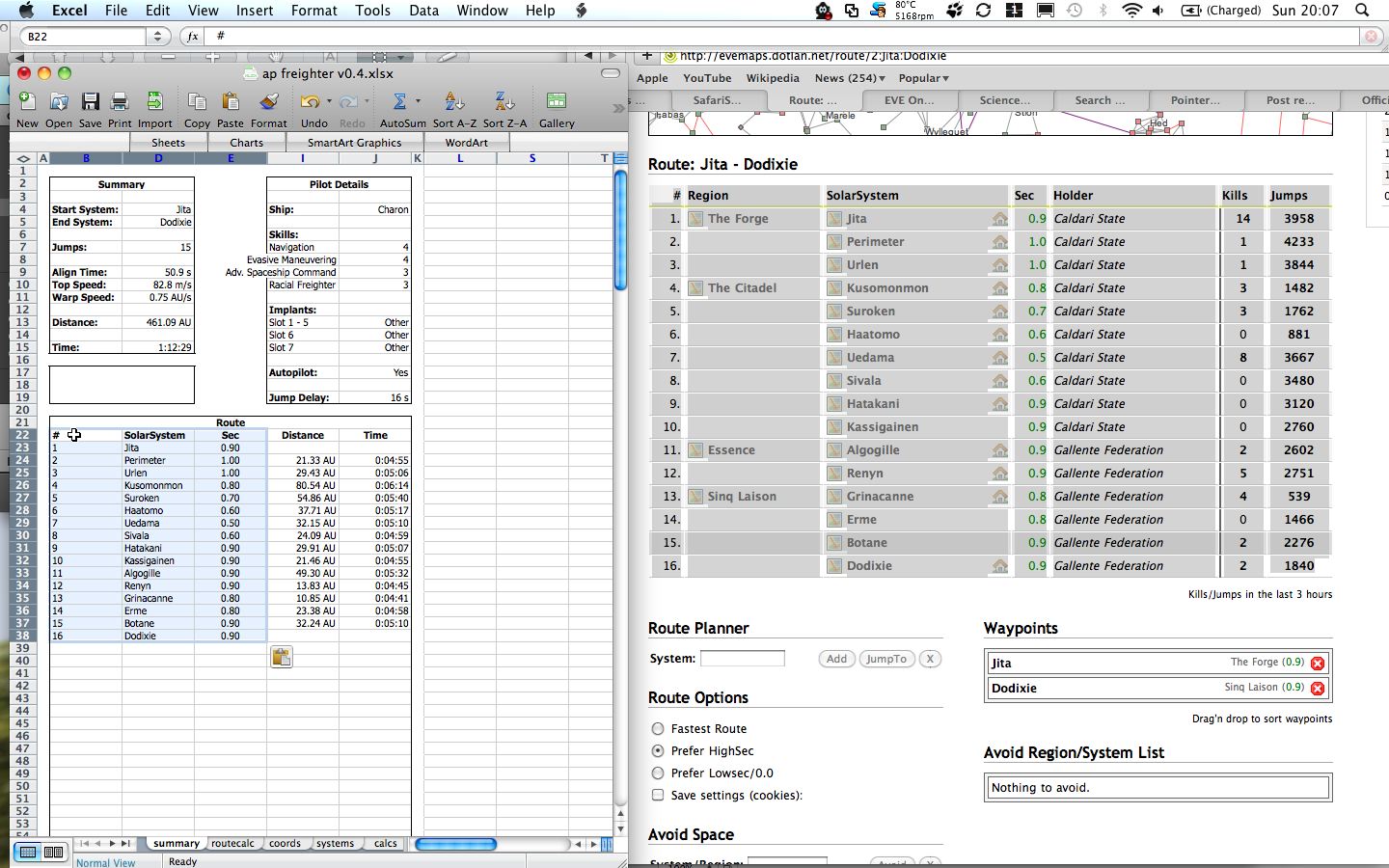Remove Dodixie waypoint with red X
Screen dimensions: 1389x868
[1318, 689]
